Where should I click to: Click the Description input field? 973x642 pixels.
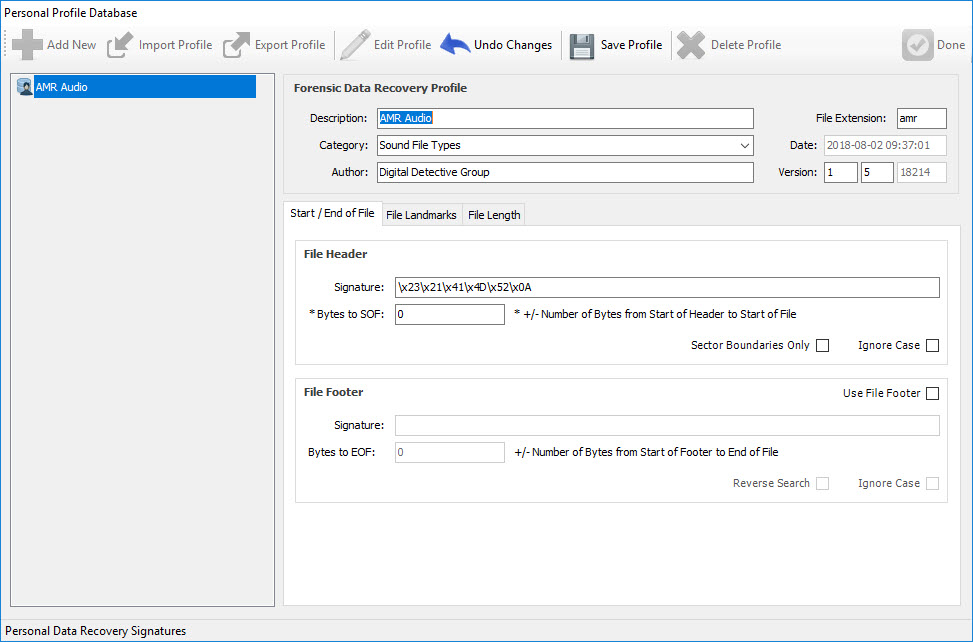coord(565,118)
